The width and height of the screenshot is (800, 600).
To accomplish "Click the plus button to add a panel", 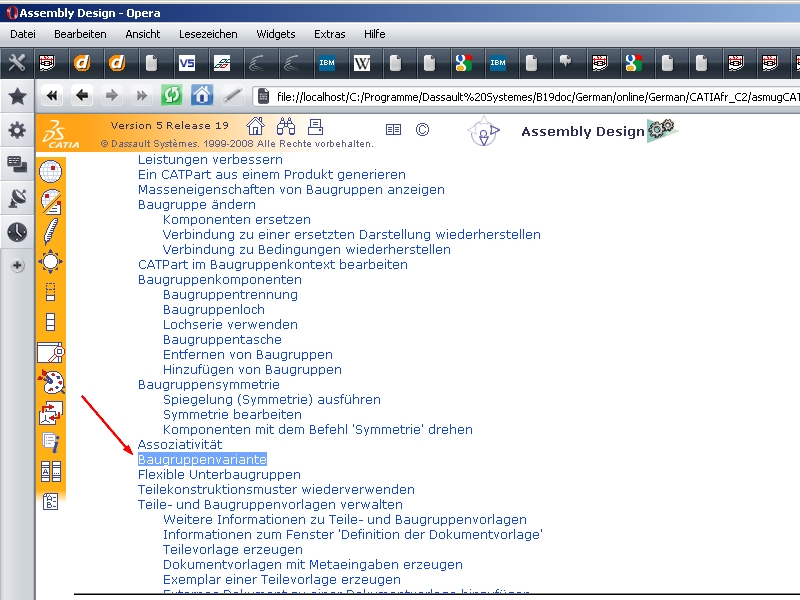I will [17, 265].
